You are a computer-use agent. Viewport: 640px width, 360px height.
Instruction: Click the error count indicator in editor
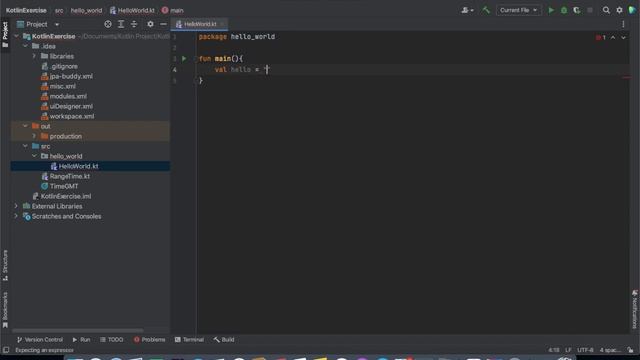[x=600, y=37]
